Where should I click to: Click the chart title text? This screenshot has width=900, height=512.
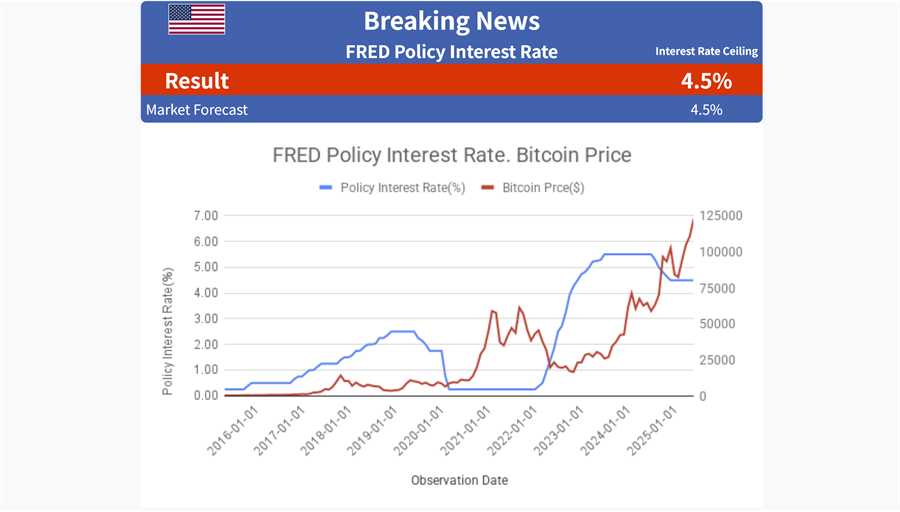click(452, 155)
